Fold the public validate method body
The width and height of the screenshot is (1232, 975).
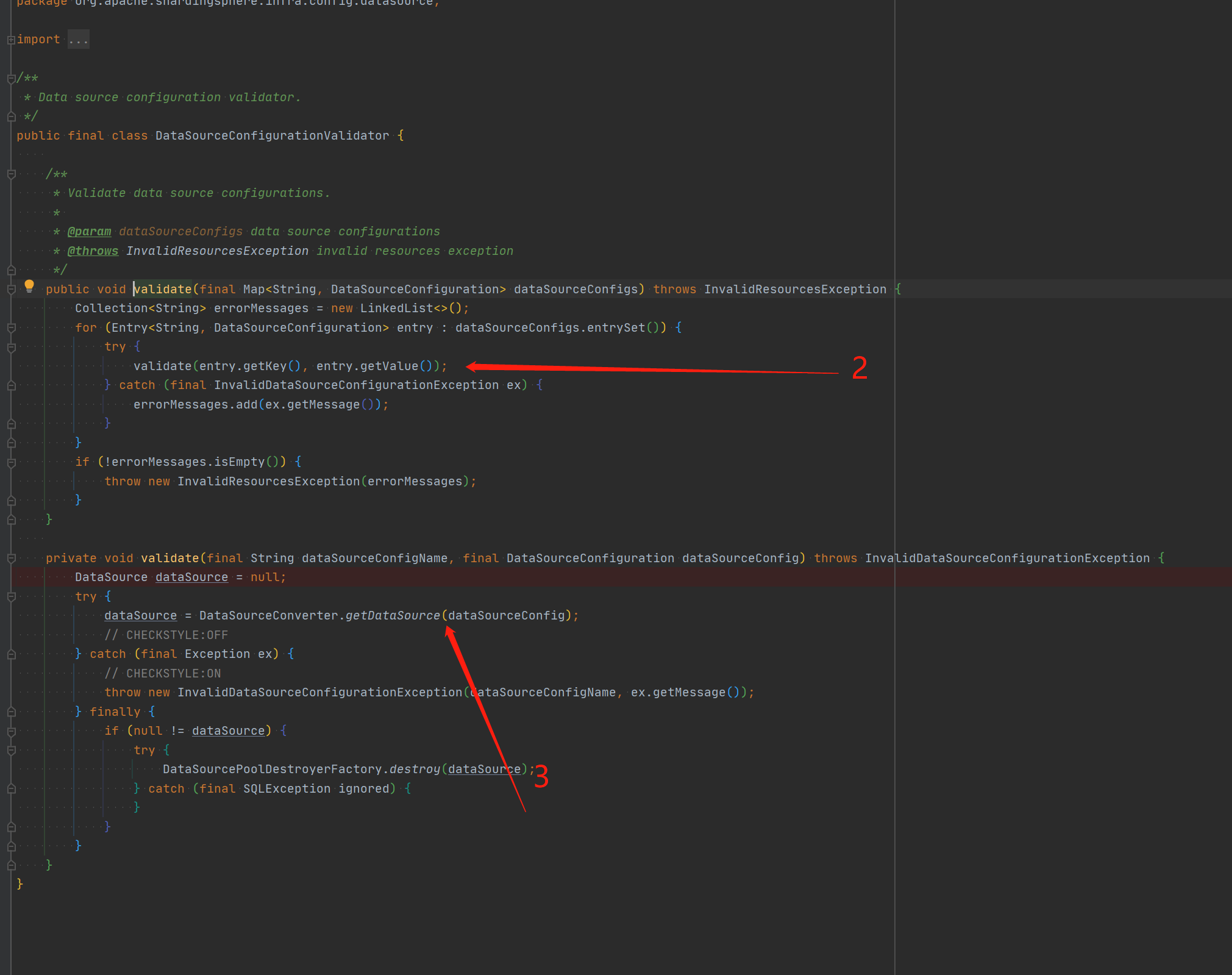11,290
